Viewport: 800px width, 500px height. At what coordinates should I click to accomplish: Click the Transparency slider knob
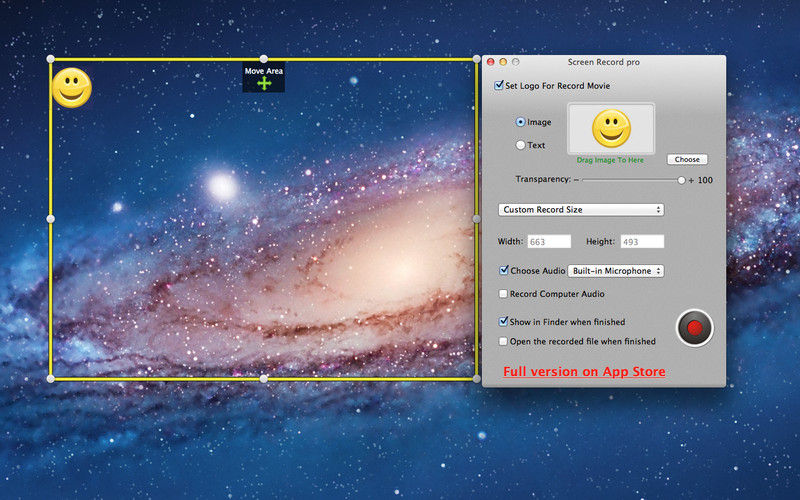681,180
